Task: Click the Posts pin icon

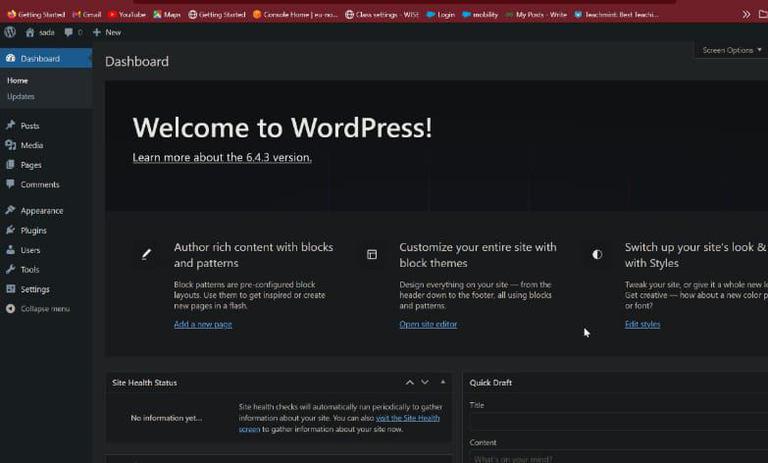Action: pyautogui.click(x=10, y=125)
